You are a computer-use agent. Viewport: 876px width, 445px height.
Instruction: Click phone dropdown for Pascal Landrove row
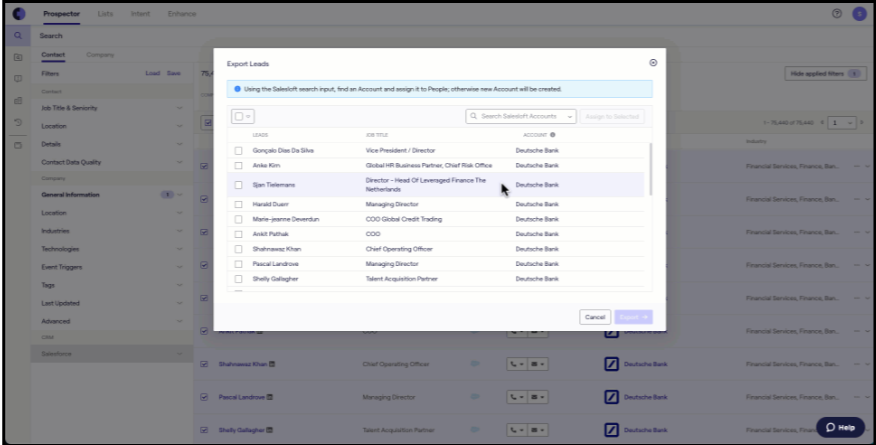pos(517,397)
